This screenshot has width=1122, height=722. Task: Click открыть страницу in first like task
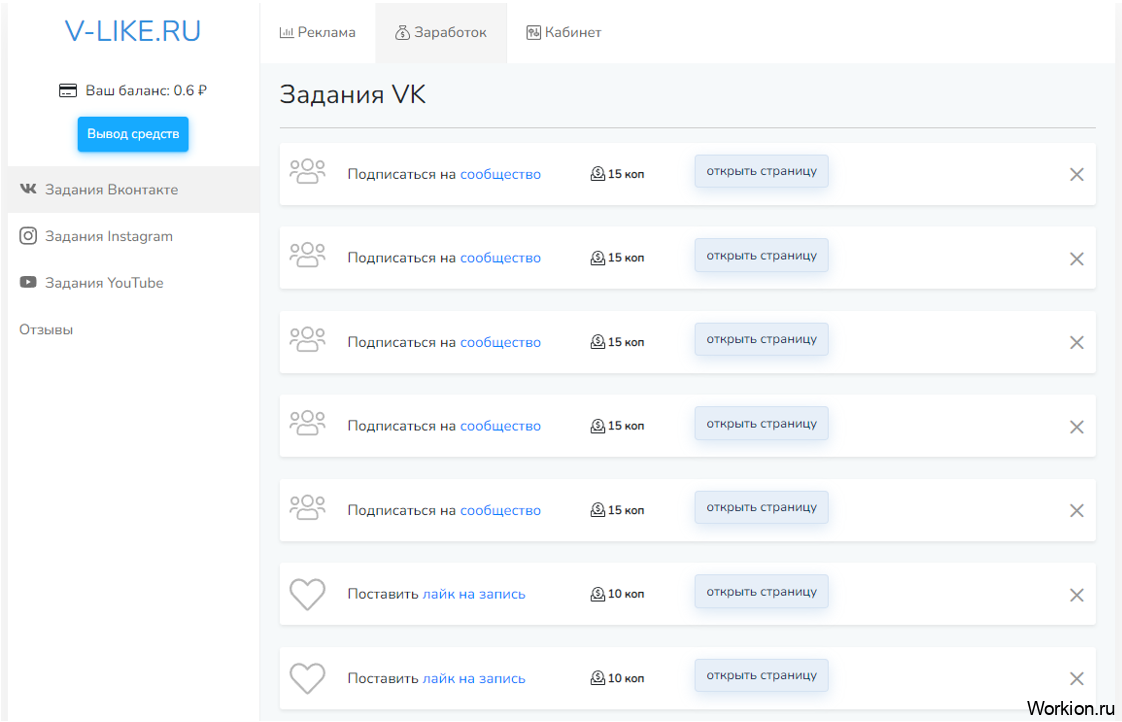(761, 592)
